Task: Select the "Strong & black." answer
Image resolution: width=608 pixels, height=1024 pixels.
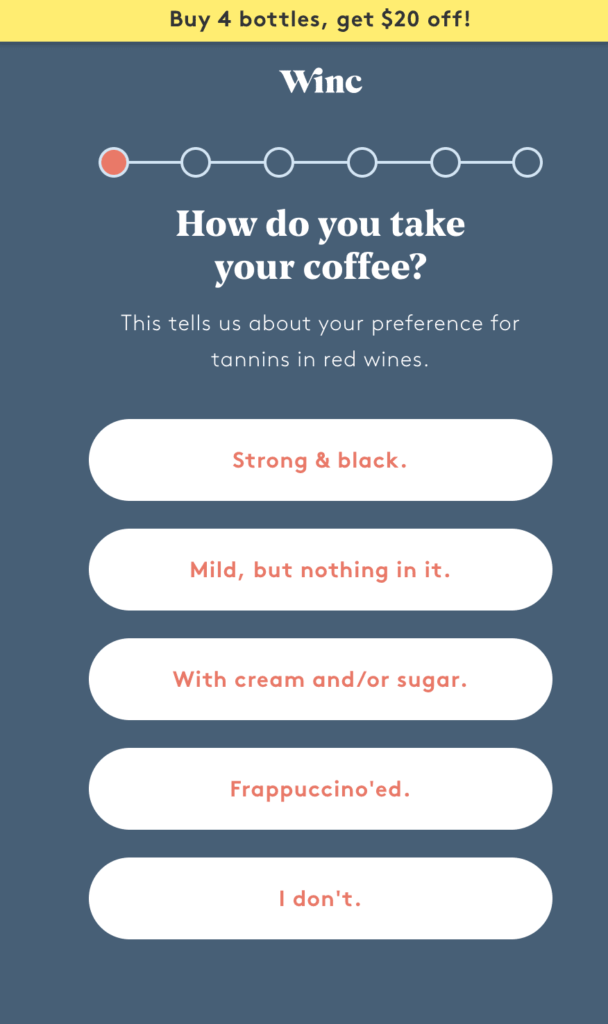Action: [x=320, y=460]
